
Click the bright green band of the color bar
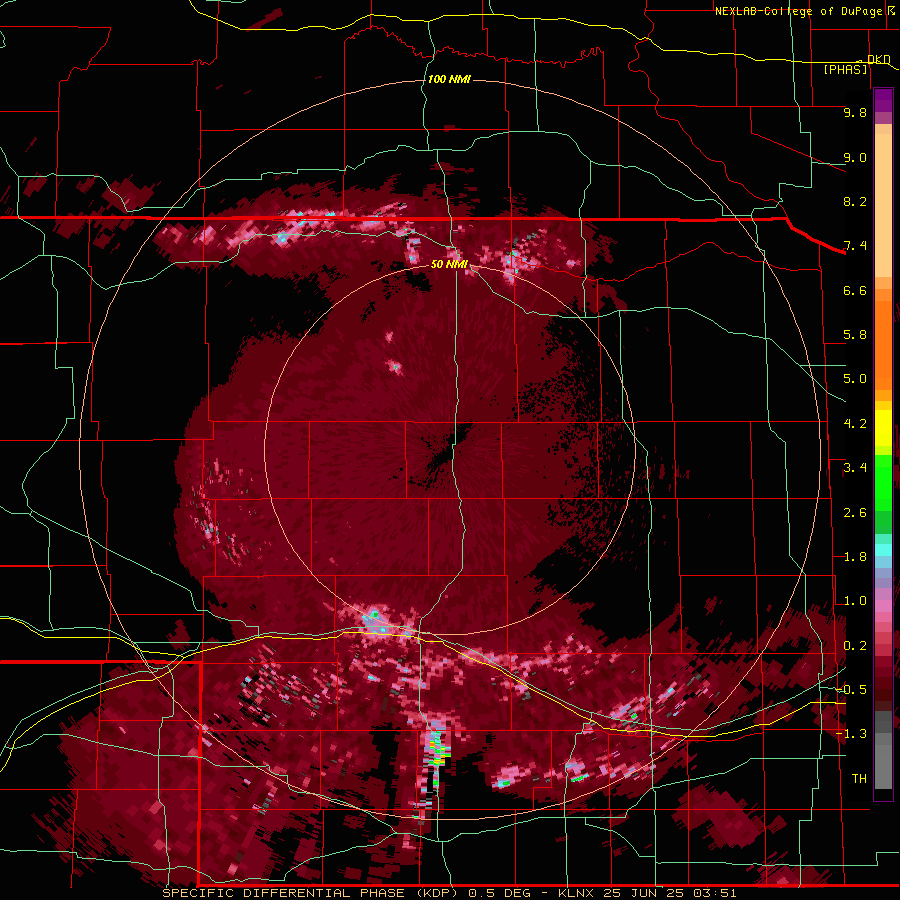tap(883, 483)
